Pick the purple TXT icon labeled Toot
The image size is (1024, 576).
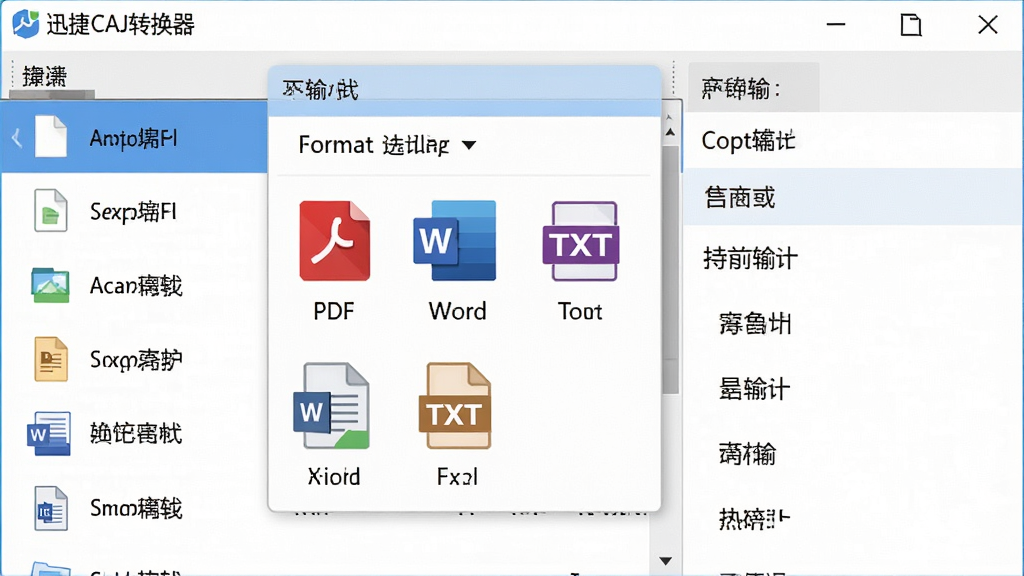581,240
